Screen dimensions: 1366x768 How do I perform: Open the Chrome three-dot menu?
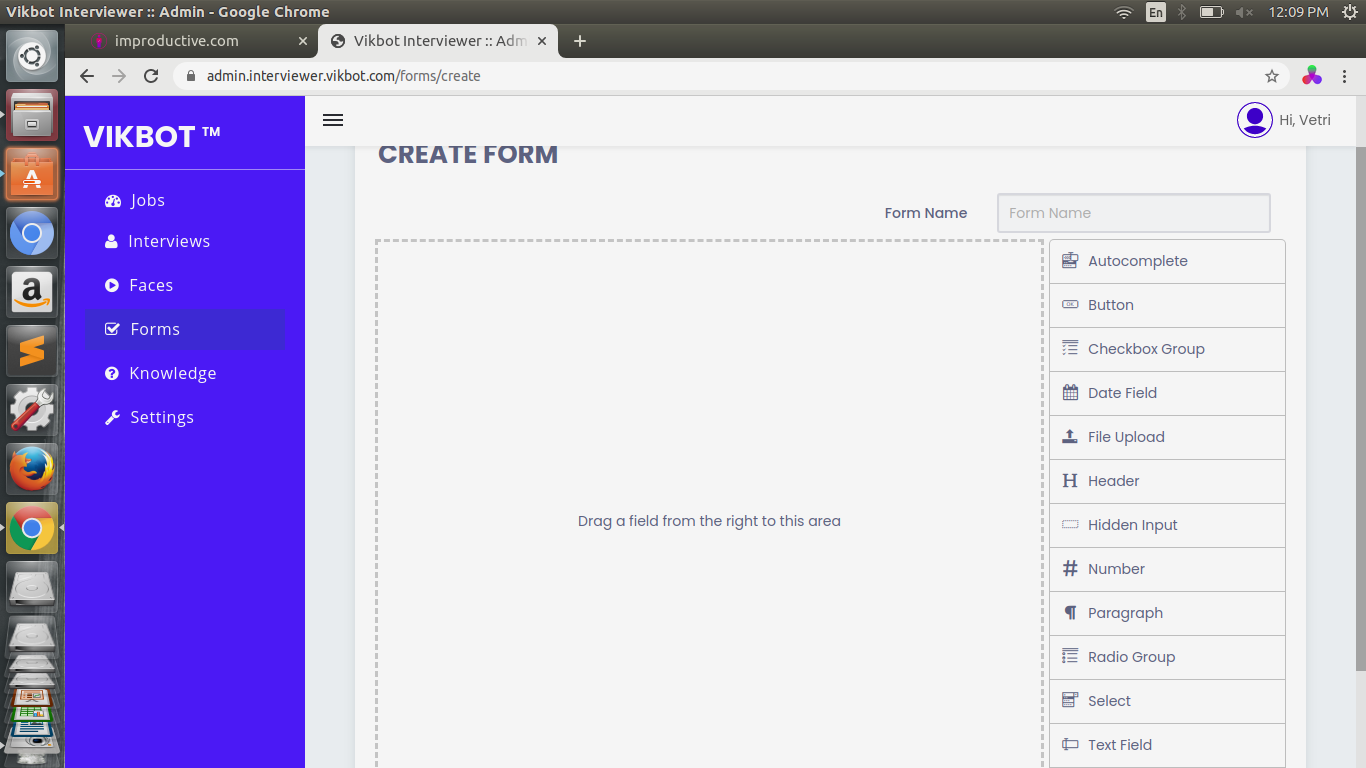[x=1345, y=76]
